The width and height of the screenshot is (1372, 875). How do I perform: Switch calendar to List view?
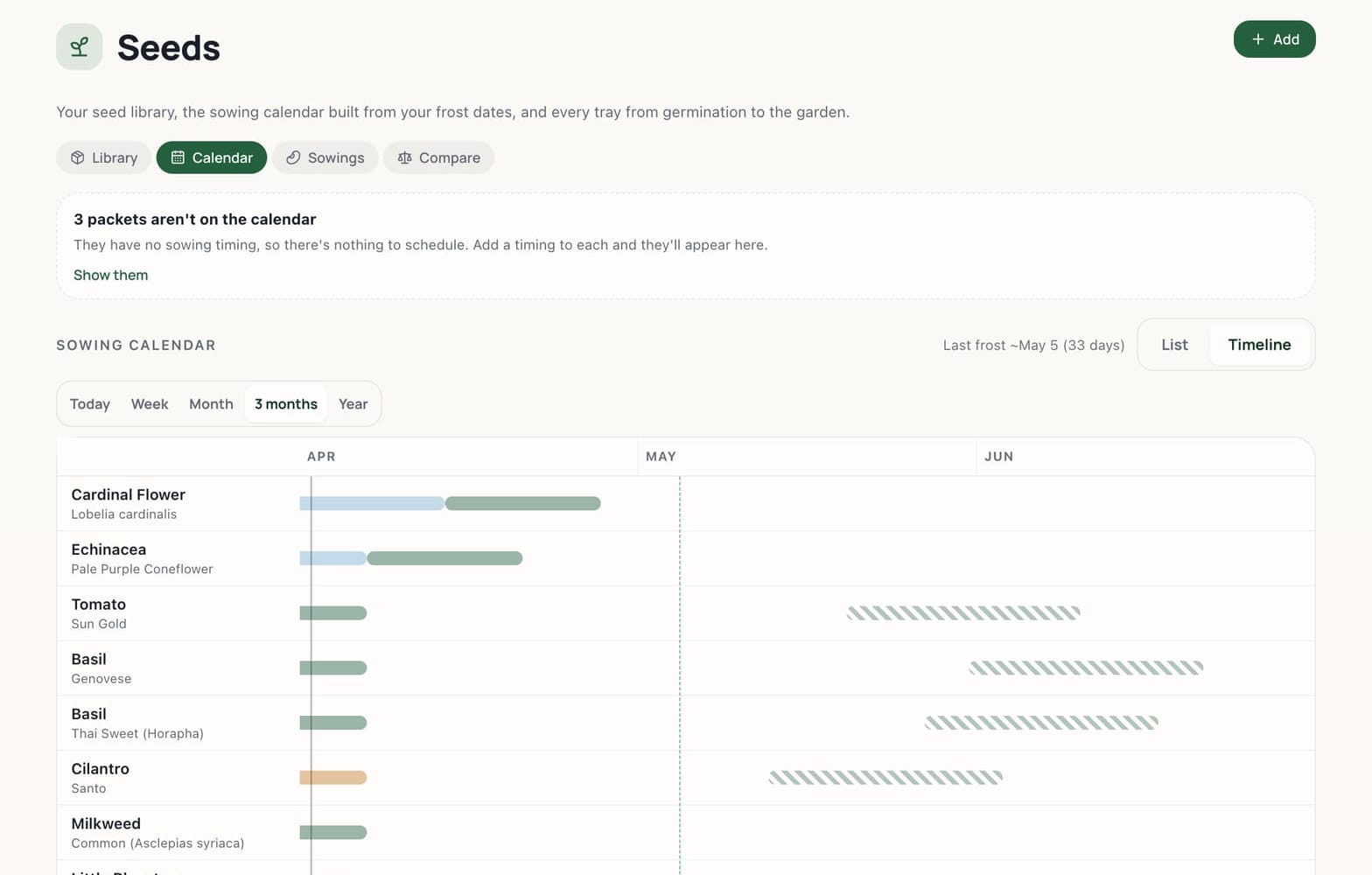tap(1174, 345)
